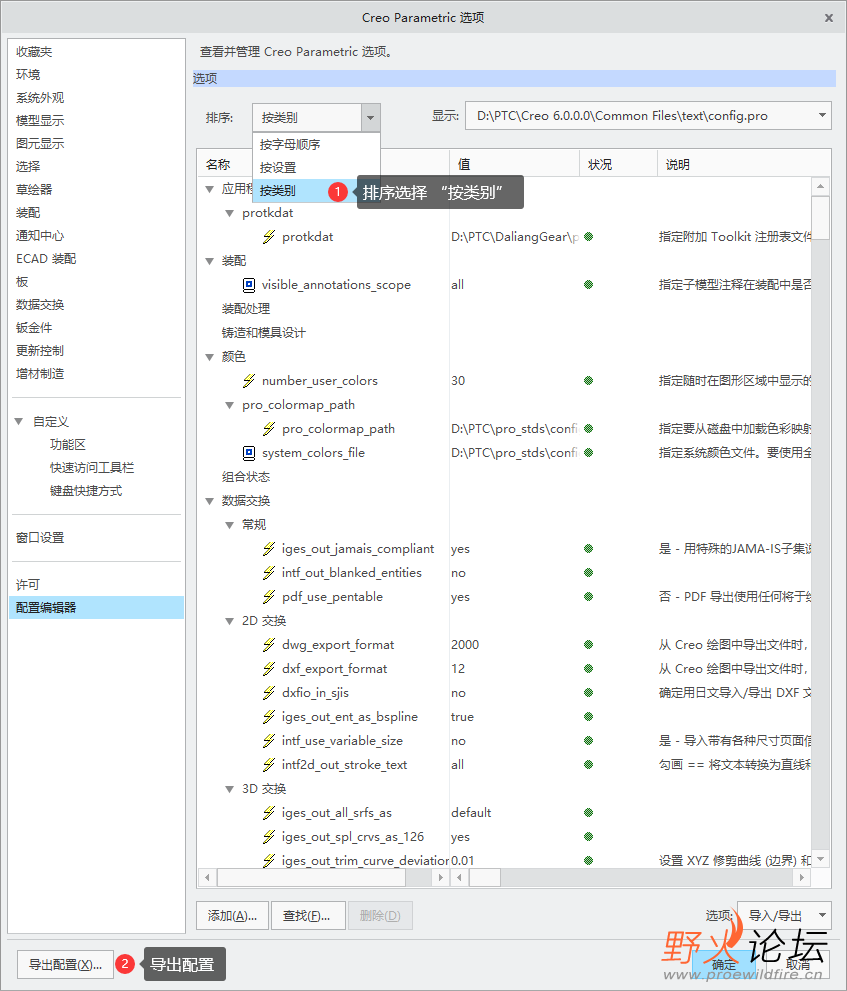This screenshot has height=991, width=847.
Task: Click green status dot of visible_annotations_scope
Action: coord(588,284)
